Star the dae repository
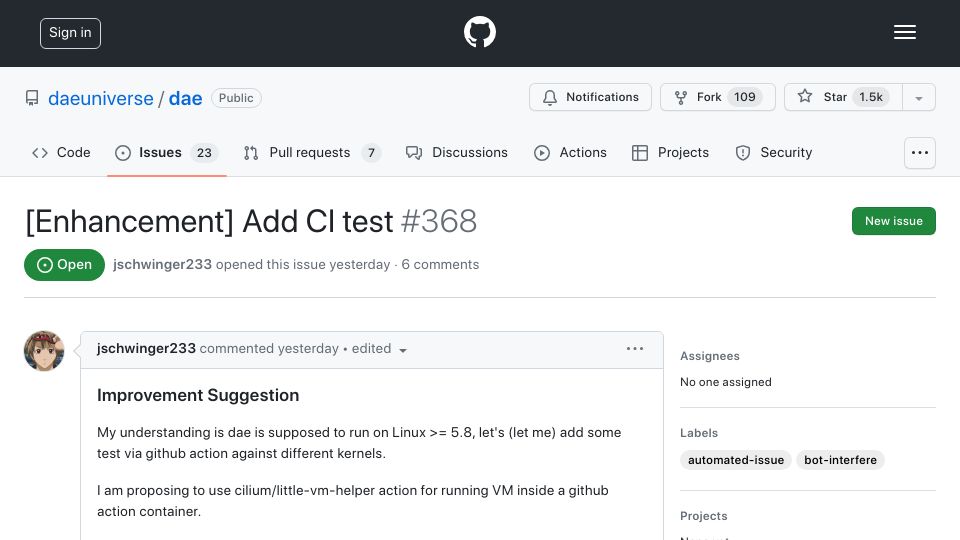Image resolution: width=960 pixels, height=540 pixels. pyautogui.click(x=843, y=97)
